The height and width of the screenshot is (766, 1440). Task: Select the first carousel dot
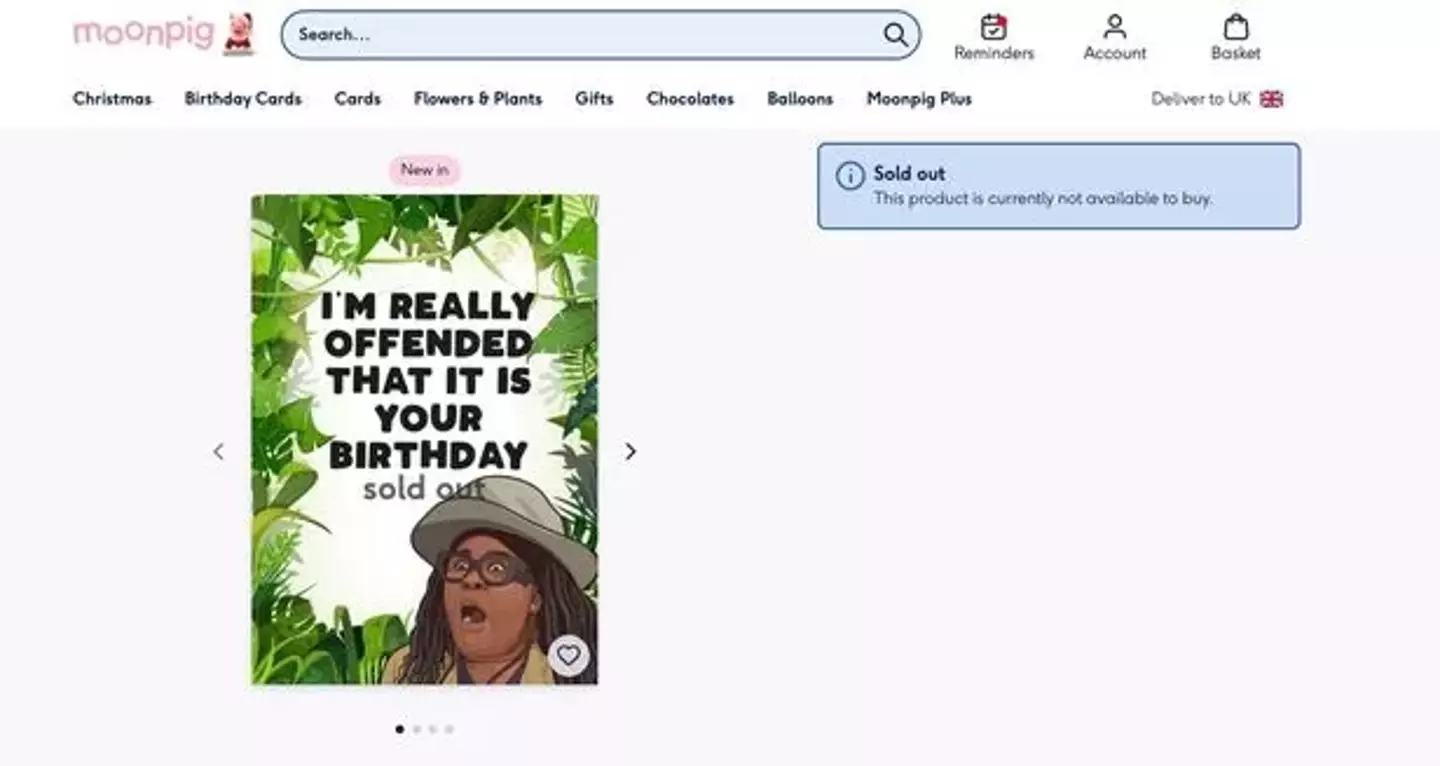tap(400, 729)
